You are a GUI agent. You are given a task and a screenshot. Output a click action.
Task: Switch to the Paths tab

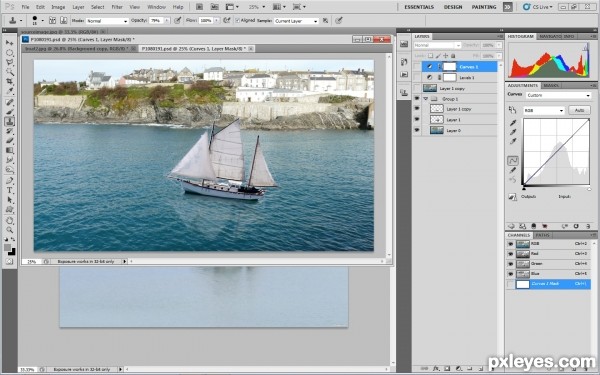pos(543,235)
